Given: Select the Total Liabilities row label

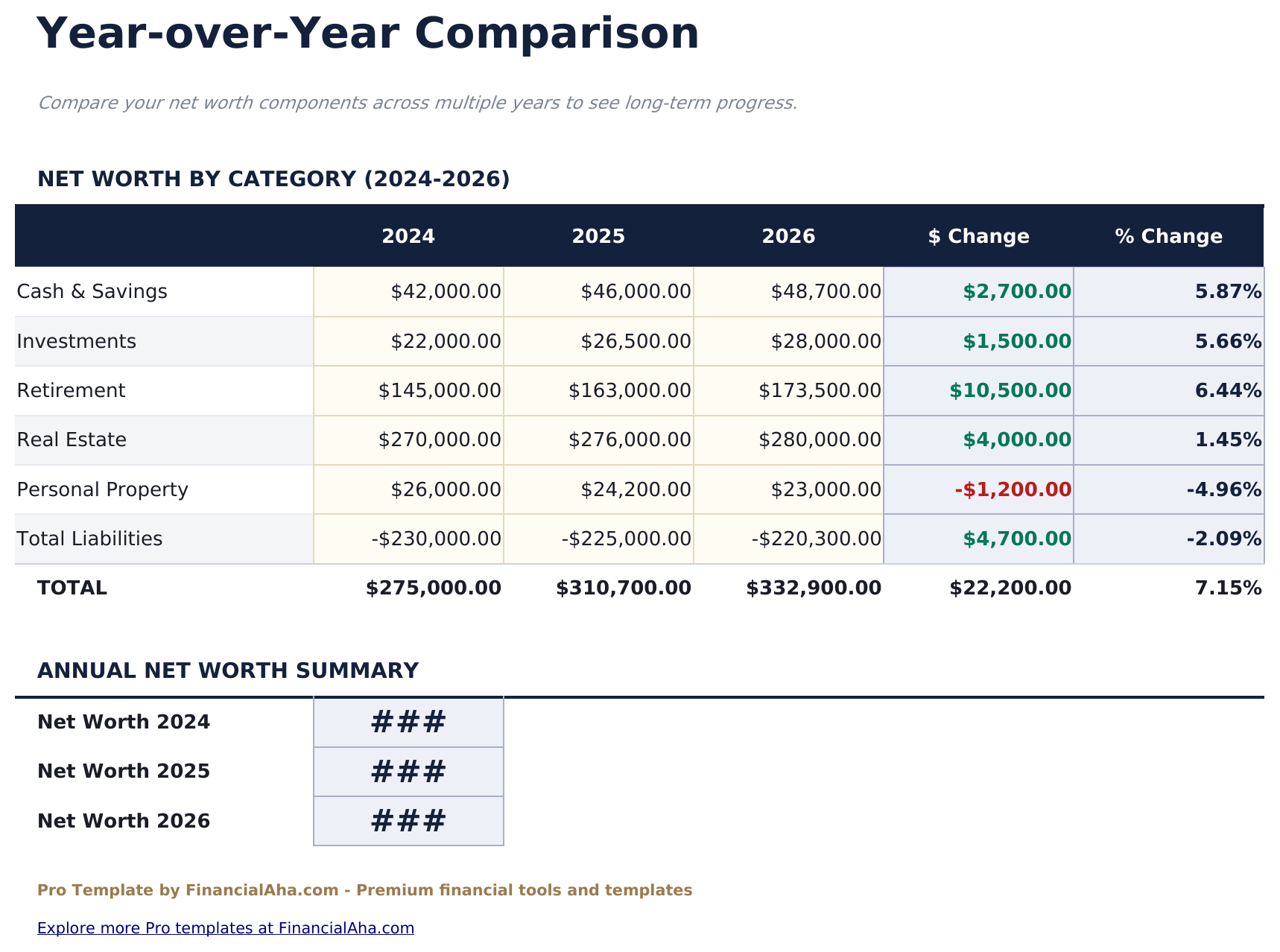Looking at the screenshot, I should [x=89, y=539].
